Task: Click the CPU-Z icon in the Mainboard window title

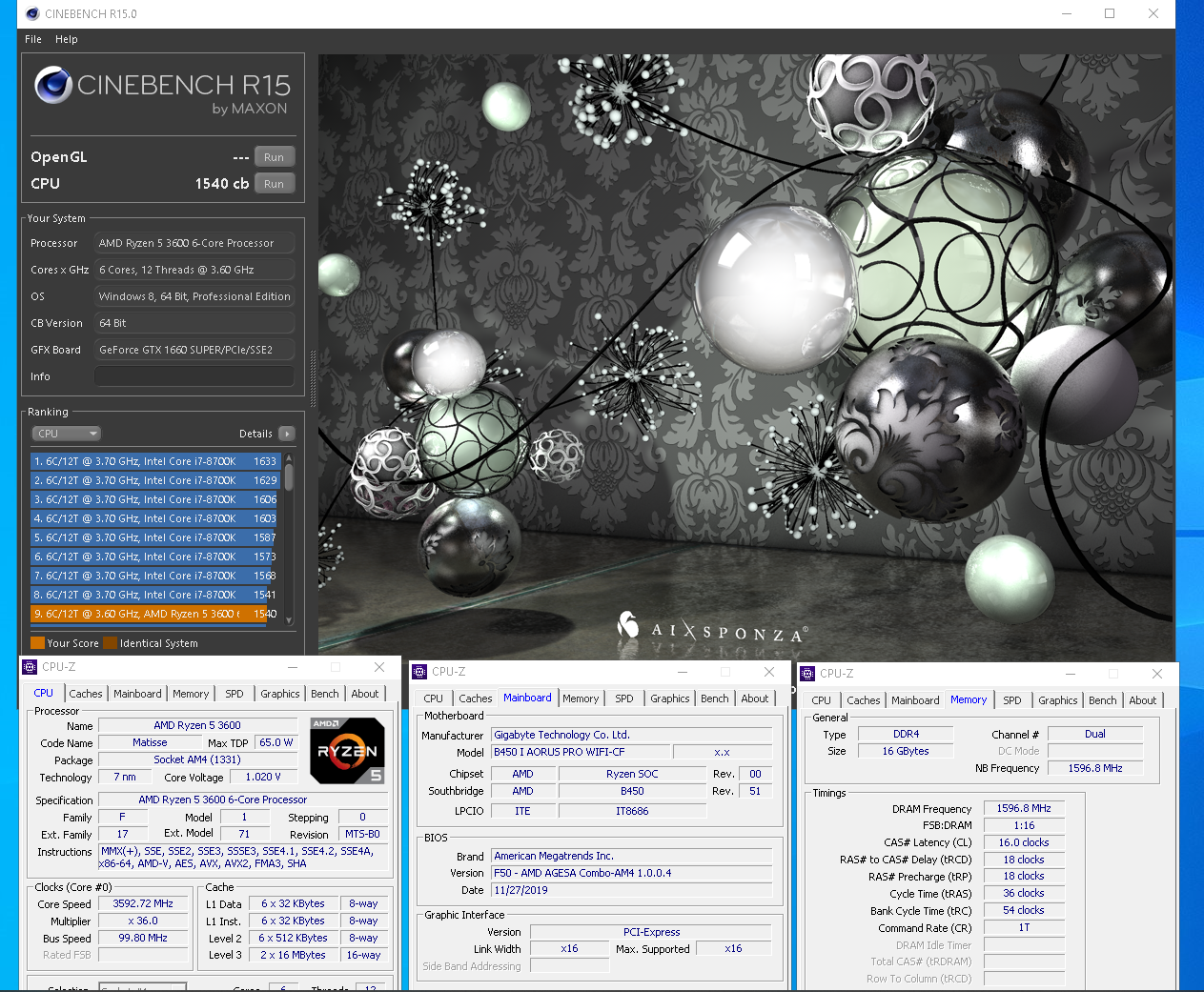Action: (x=419, y=672)
